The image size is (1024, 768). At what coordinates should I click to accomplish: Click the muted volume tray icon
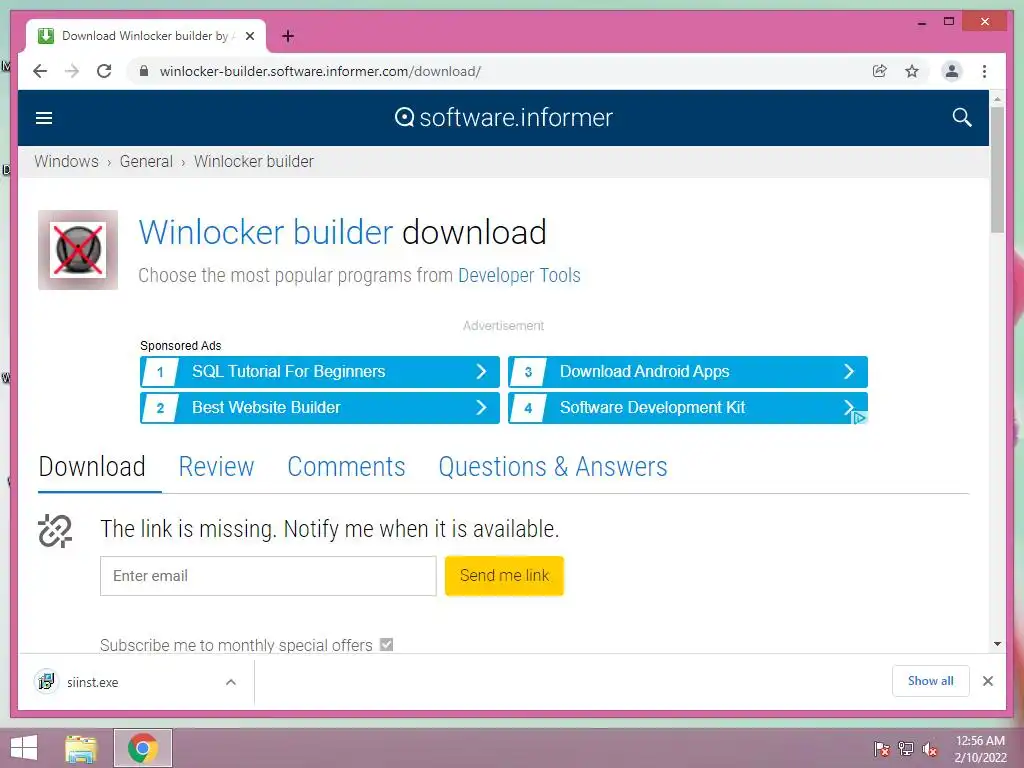tap(930, 749)
